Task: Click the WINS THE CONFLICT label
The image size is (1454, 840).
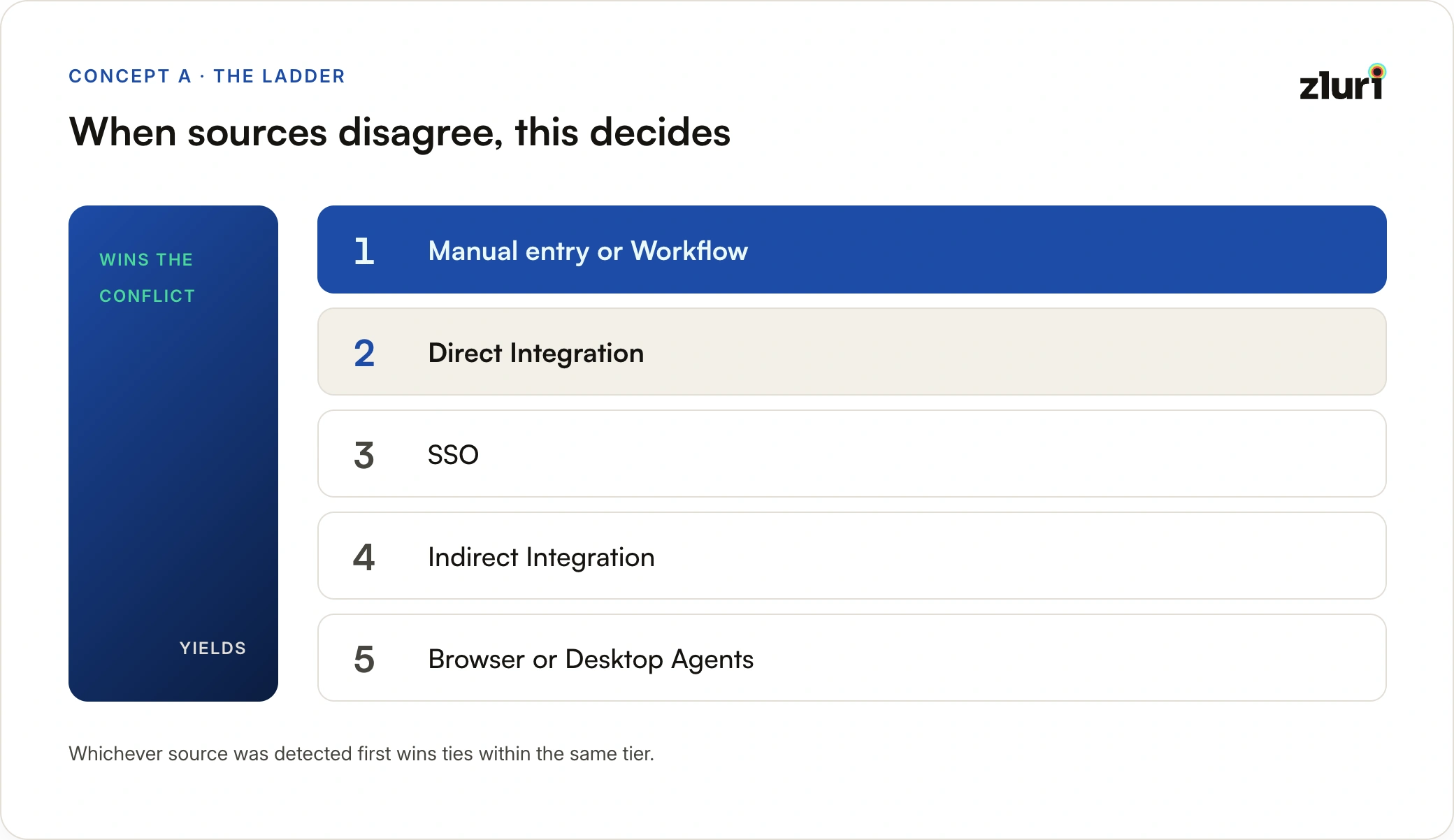Action: 147,277
